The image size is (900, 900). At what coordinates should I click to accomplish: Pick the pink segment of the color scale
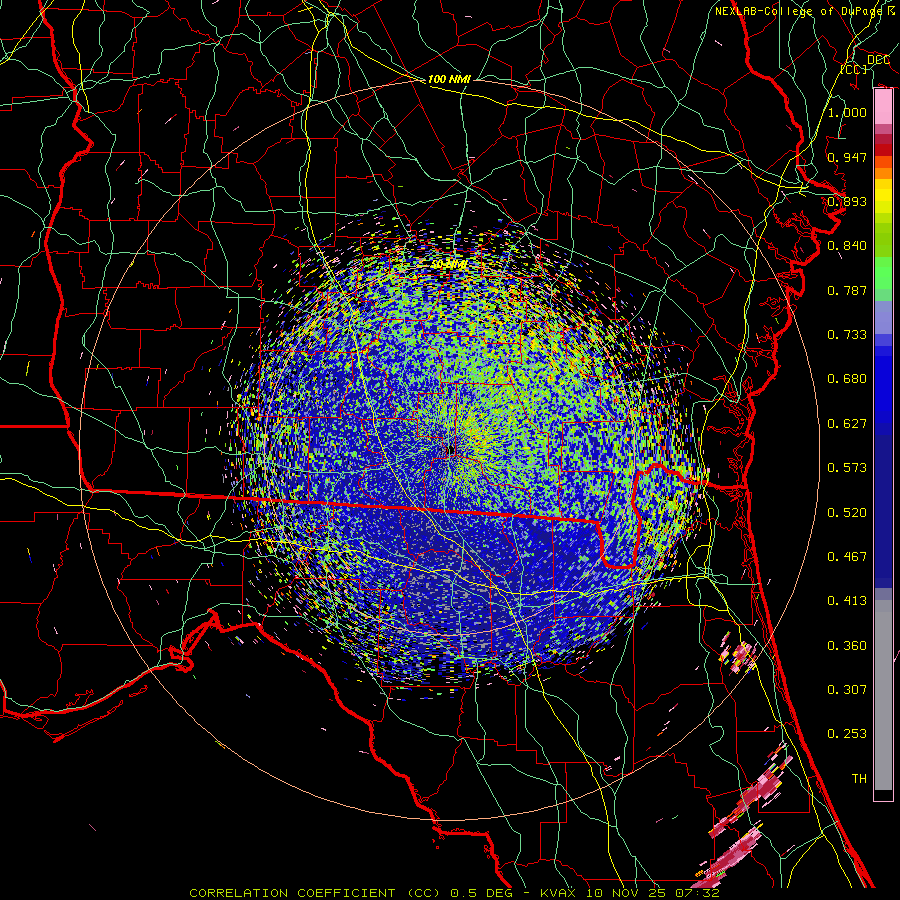(x=883, y=107)
